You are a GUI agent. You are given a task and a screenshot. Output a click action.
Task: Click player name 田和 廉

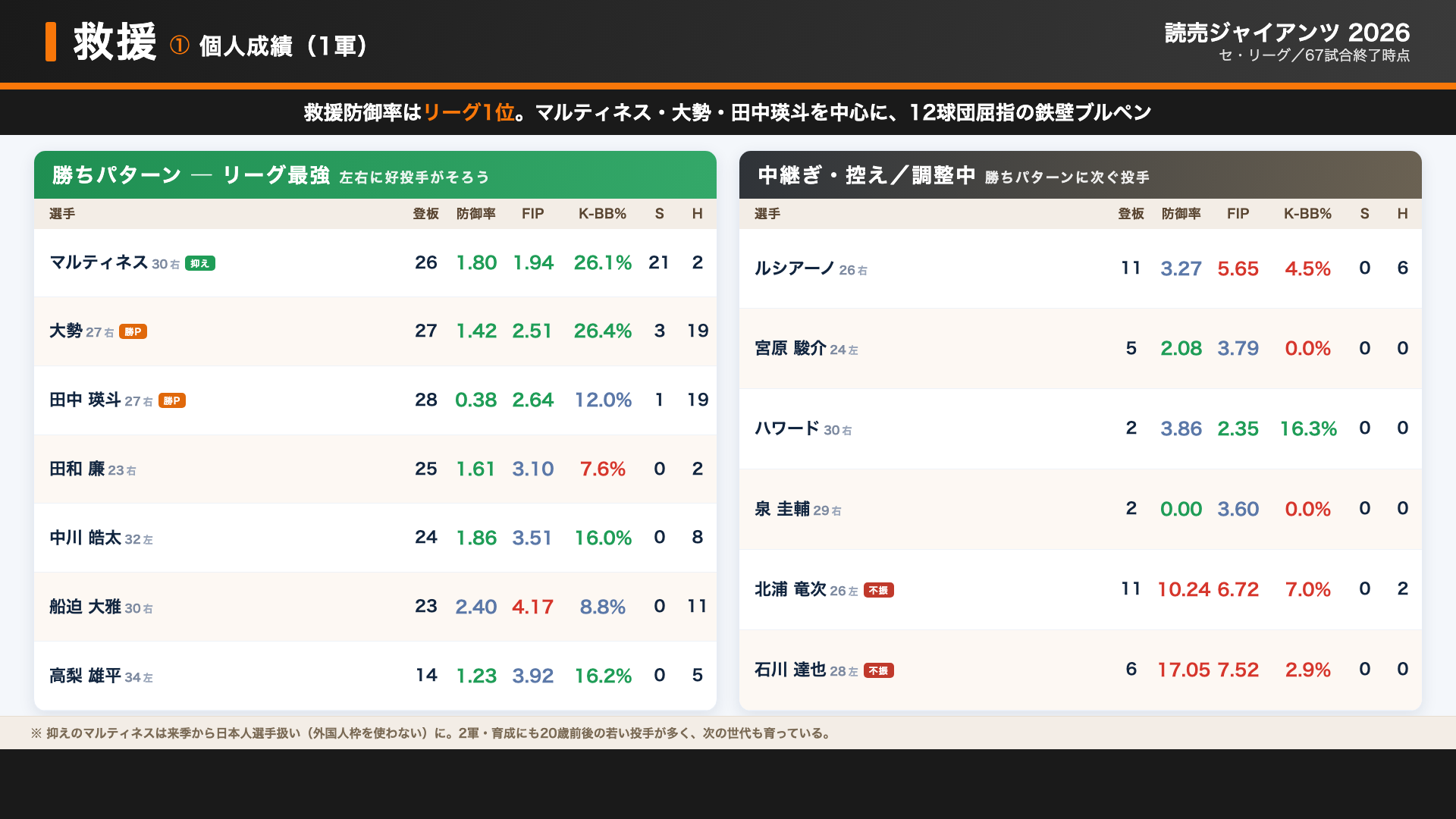pos(77,469)
